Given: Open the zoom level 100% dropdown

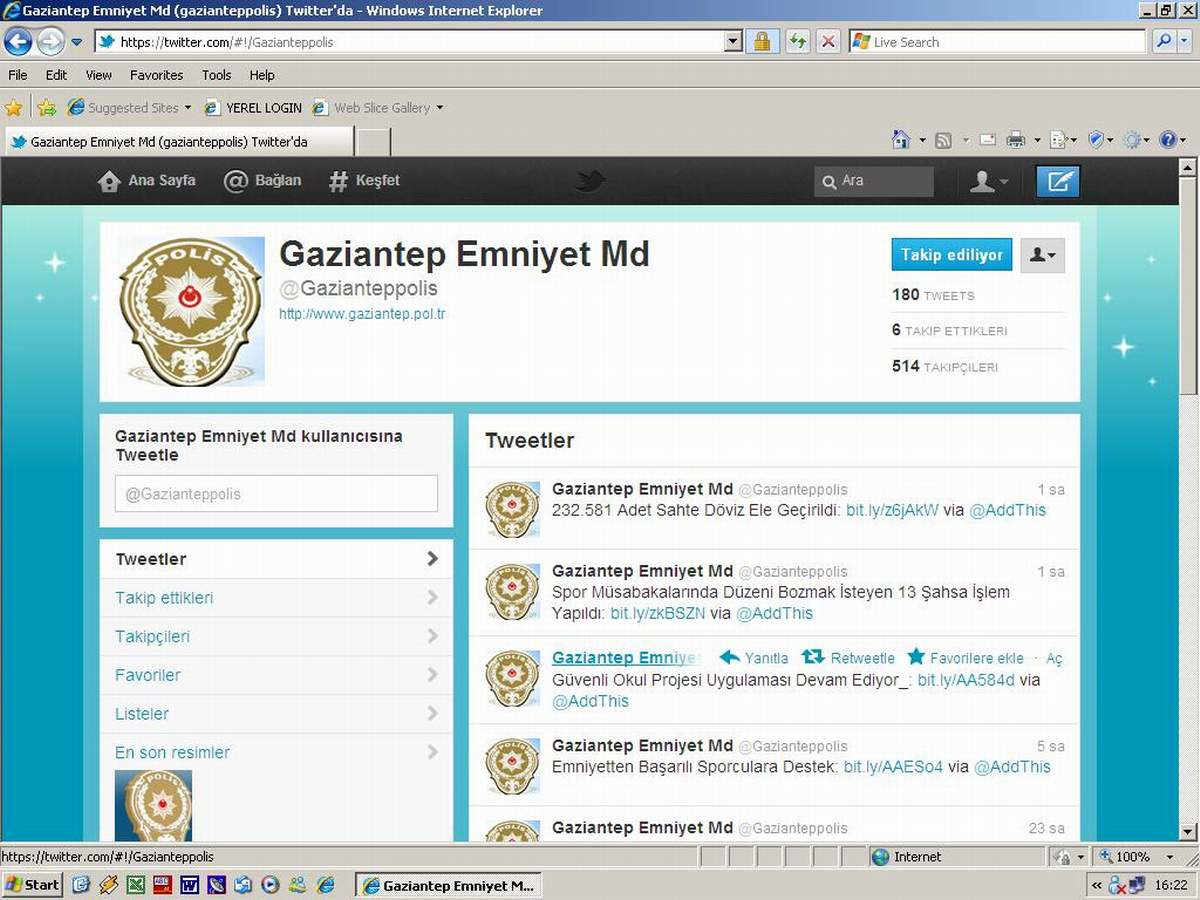Looking at the screenshot, I should pos(1170,857).
